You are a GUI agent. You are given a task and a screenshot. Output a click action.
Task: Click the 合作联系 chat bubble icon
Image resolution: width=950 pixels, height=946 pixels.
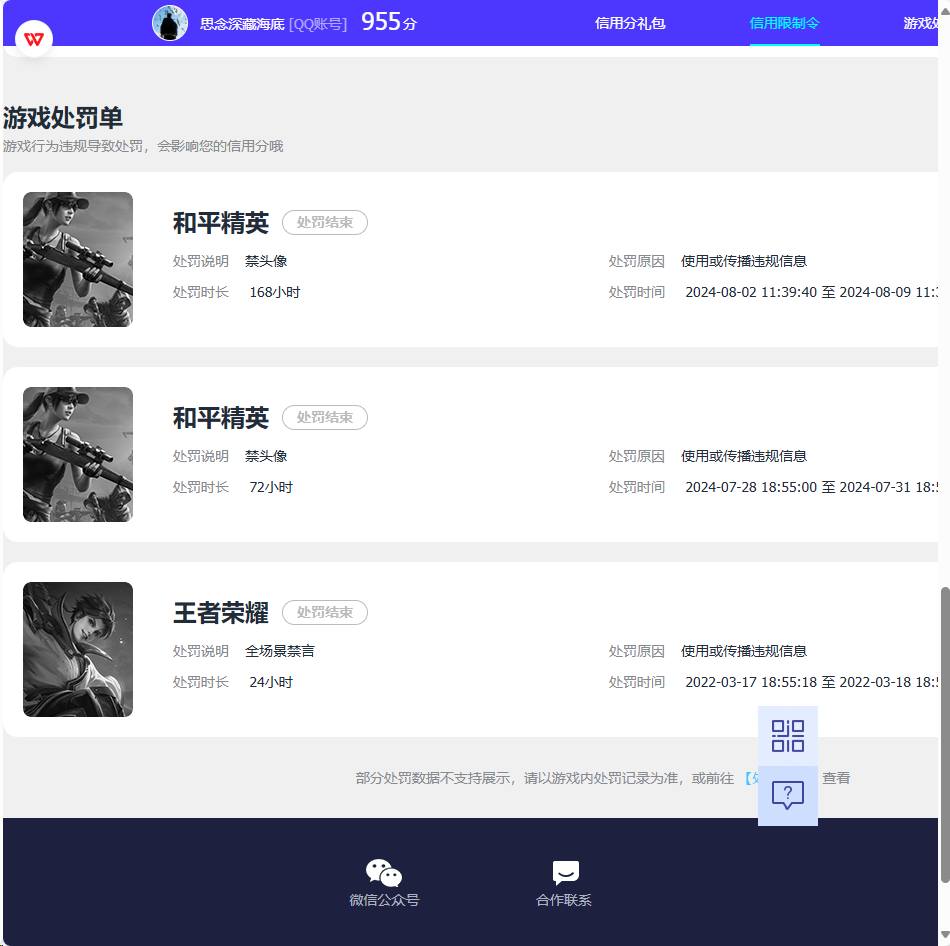(x=566, y=872)
